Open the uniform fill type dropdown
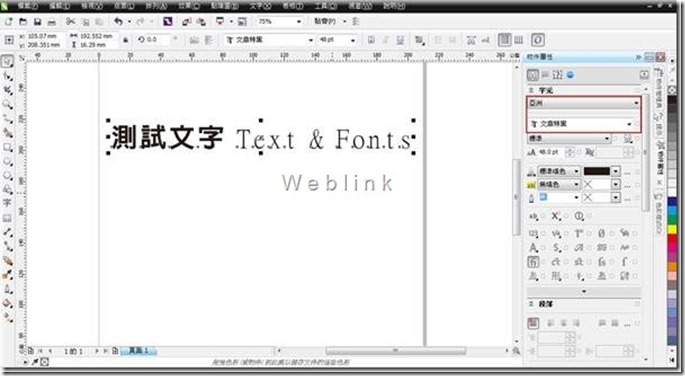685x376 pixels. pos(559,171)
